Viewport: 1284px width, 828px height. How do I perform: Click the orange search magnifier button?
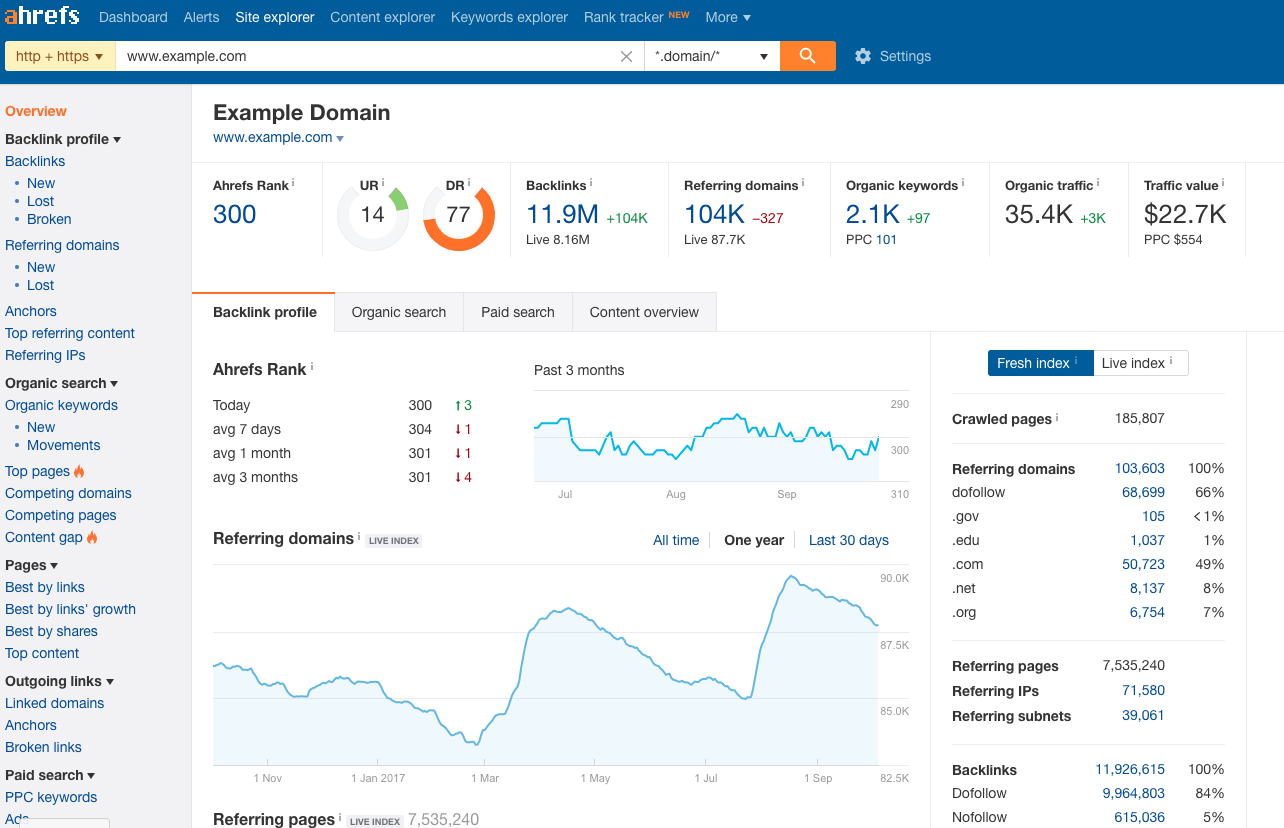coord(808,56)
